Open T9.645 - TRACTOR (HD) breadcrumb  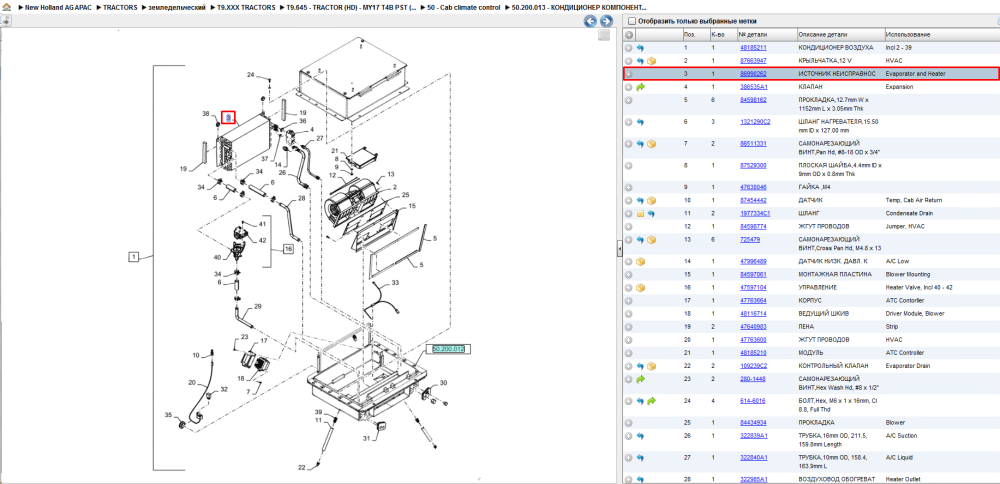[352, 8]
